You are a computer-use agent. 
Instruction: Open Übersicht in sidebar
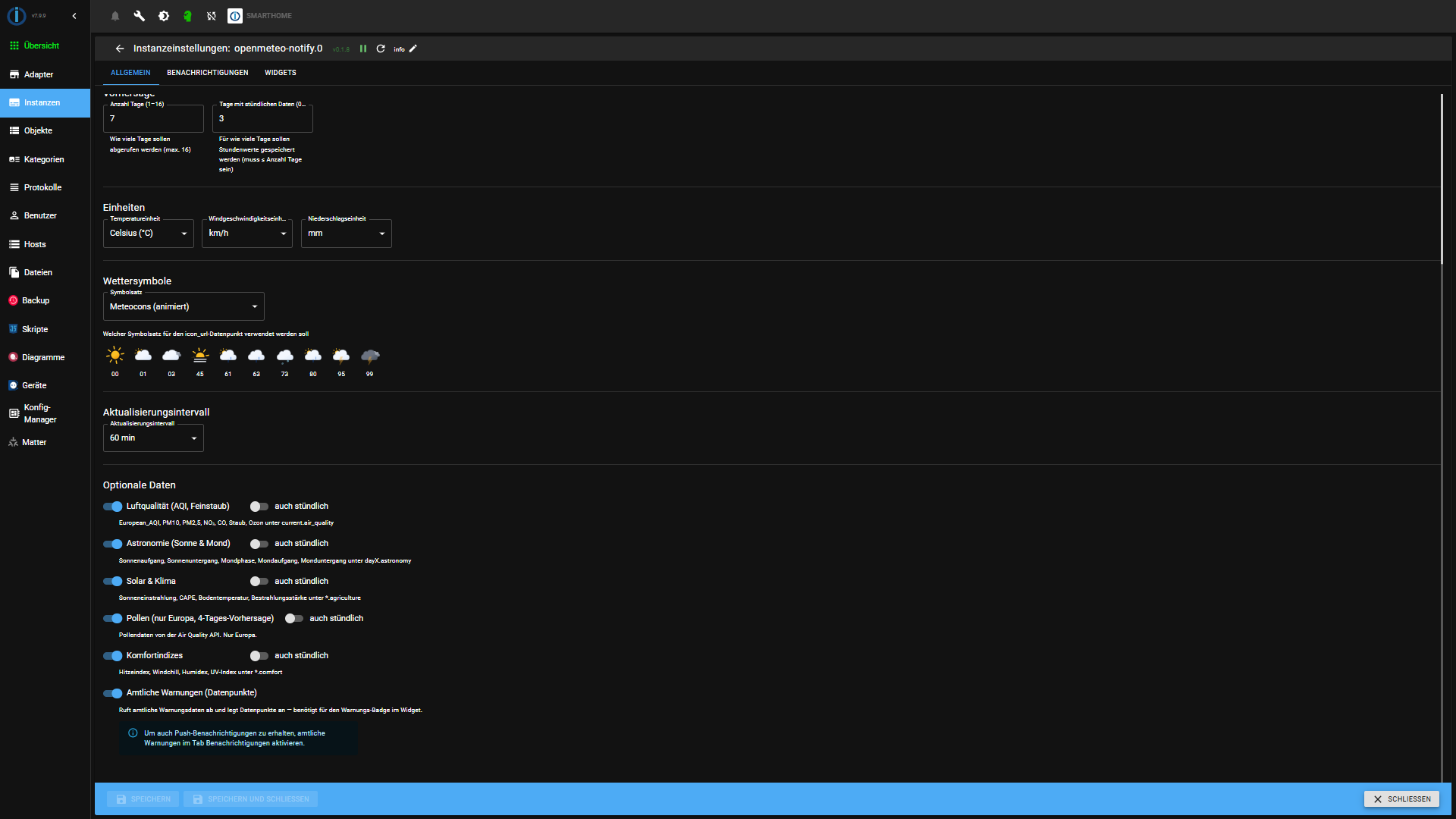coord(45,45)
